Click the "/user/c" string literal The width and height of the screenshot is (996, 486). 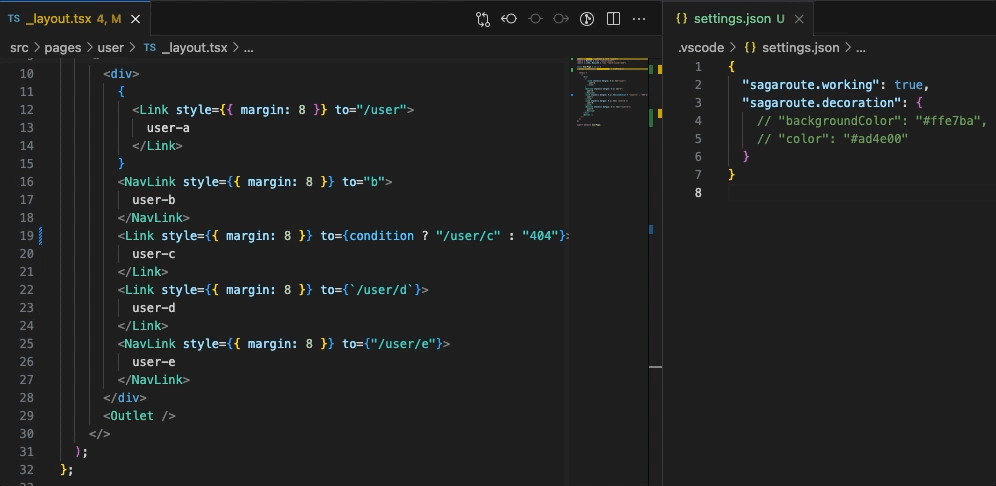point(468,236)
